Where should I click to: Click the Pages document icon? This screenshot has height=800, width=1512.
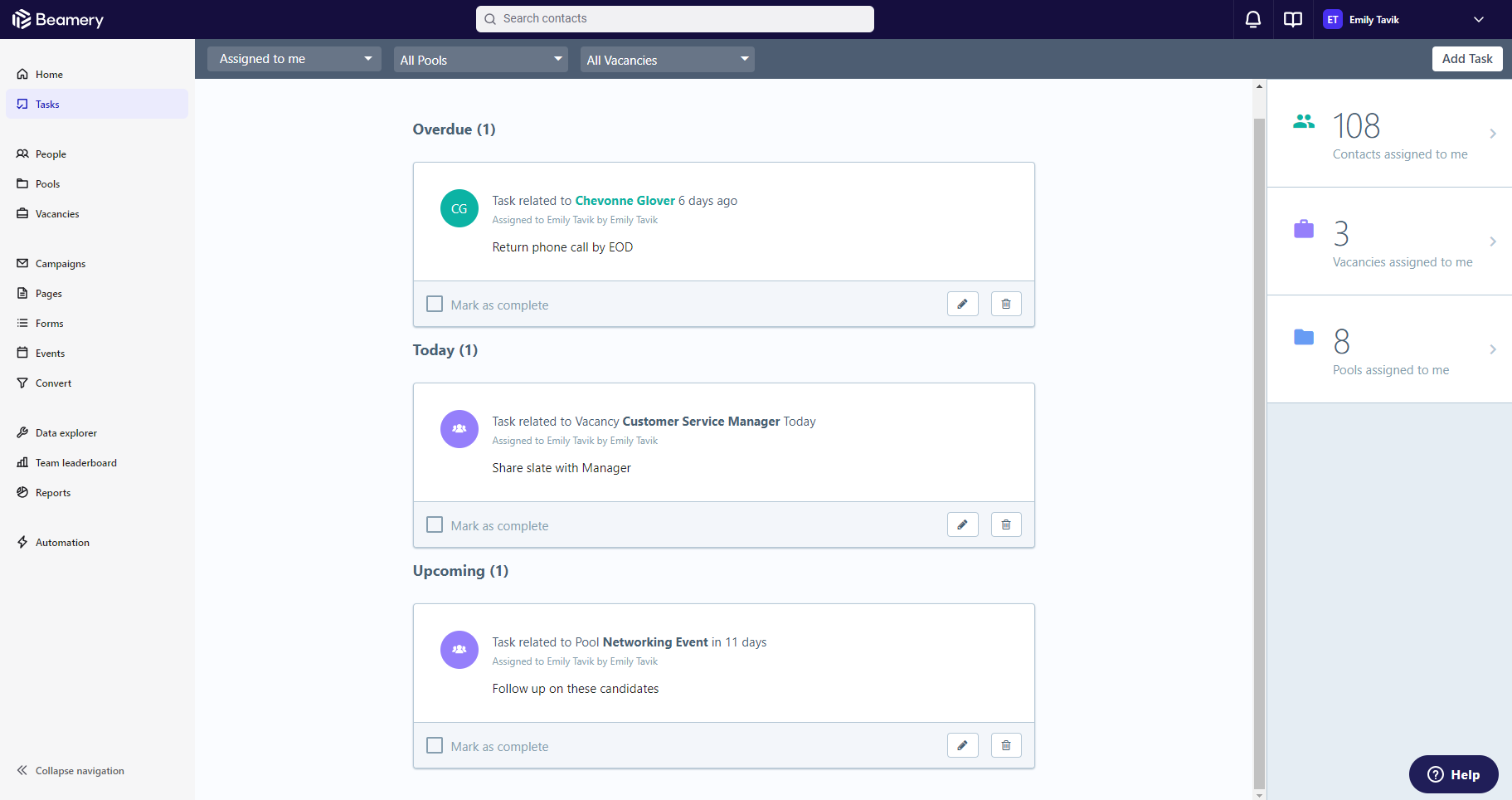point(22,293)
